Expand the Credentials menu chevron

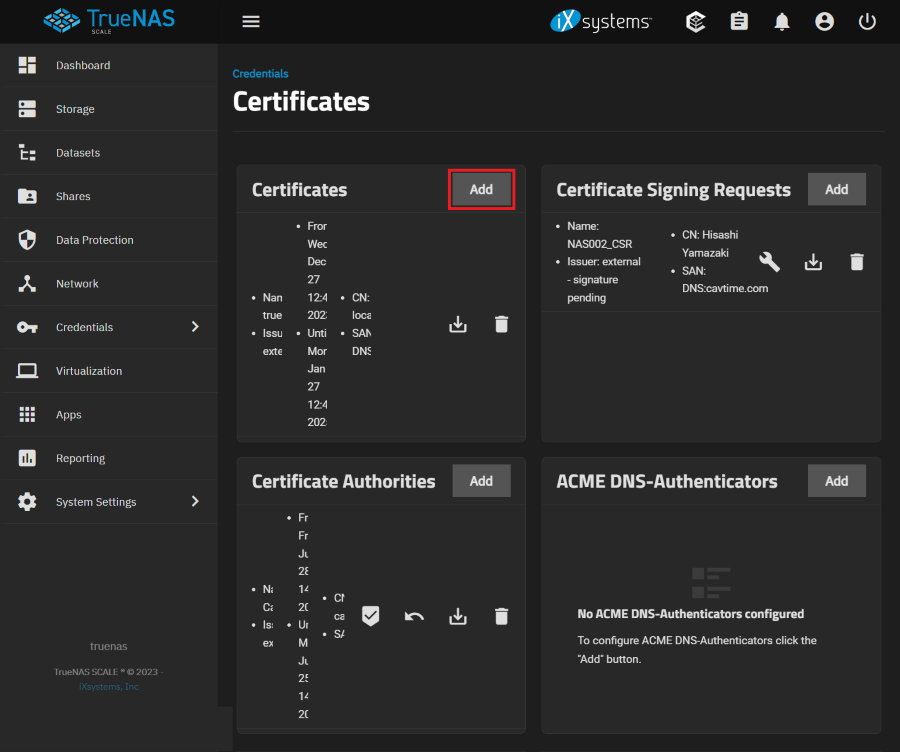click(x=195, y=327)
